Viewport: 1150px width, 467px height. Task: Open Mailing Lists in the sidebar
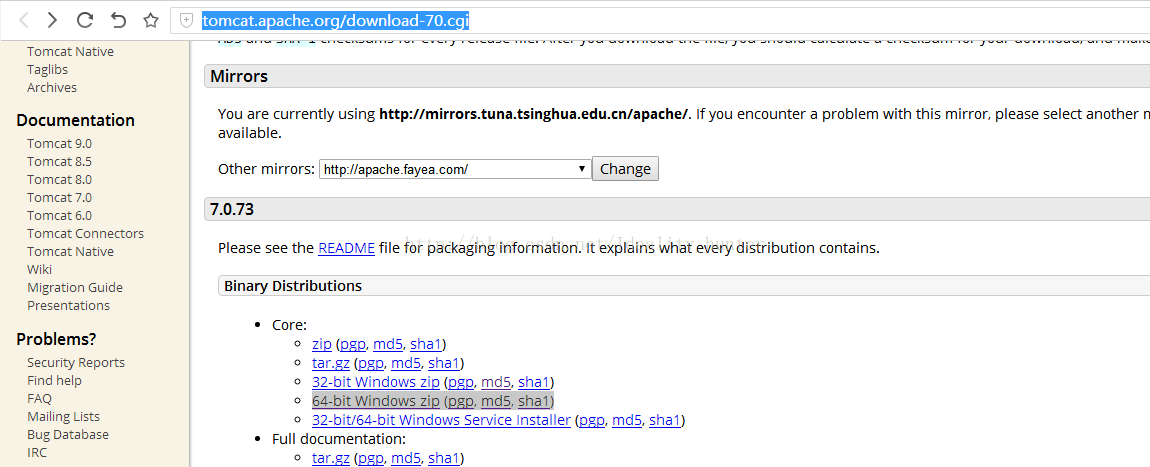(63, 416)
